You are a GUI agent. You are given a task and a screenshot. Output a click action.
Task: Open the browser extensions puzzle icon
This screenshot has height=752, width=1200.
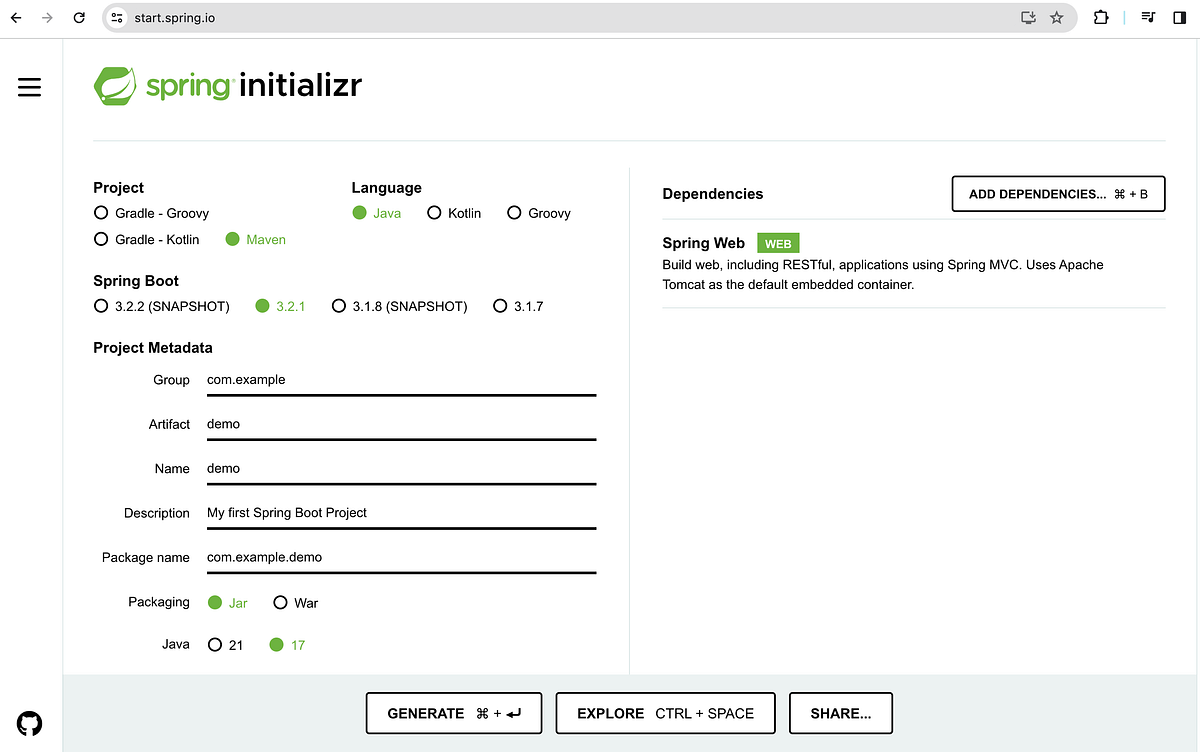[1101, 17]
